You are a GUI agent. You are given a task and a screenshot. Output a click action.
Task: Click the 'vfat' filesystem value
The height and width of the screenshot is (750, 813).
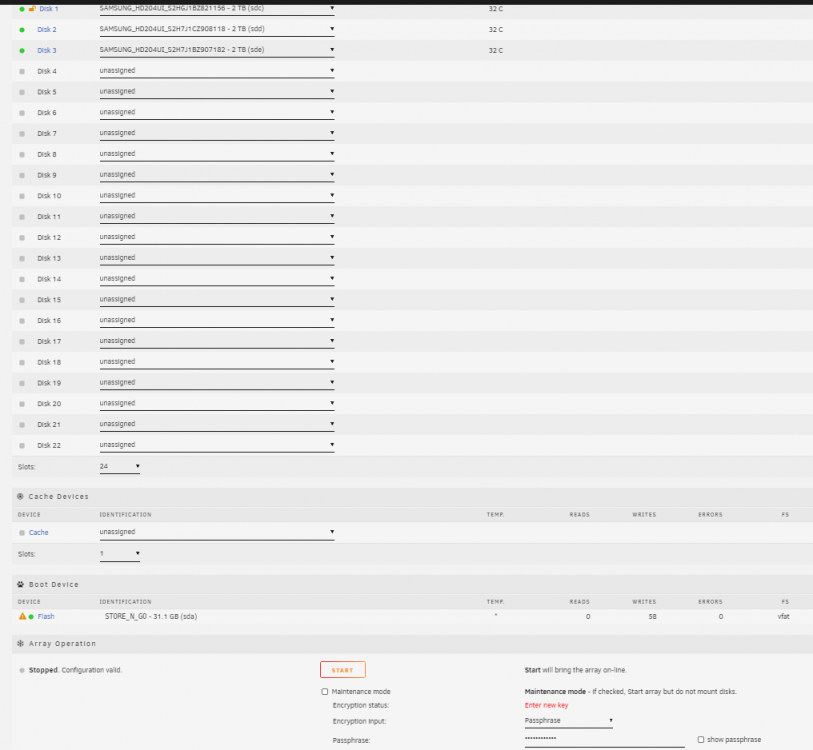(783, 617)
